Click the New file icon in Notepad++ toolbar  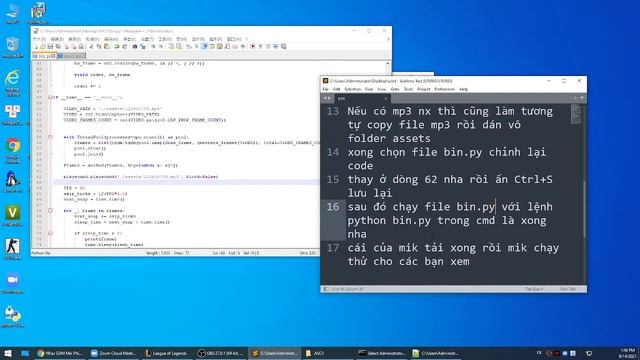pyautogui.click(x=36, y=47)
